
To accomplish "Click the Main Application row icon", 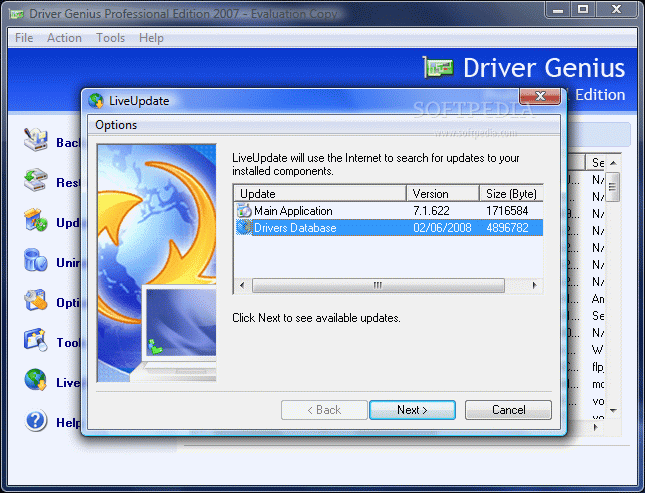I will click(x=244, y=211).
